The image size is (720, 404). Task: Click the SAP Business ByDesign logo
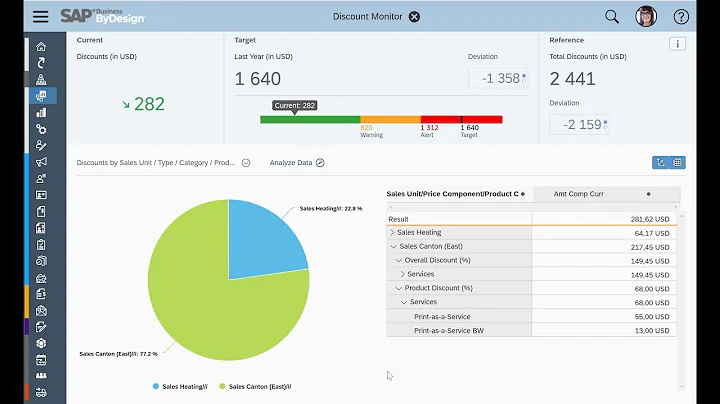(103, 16)
